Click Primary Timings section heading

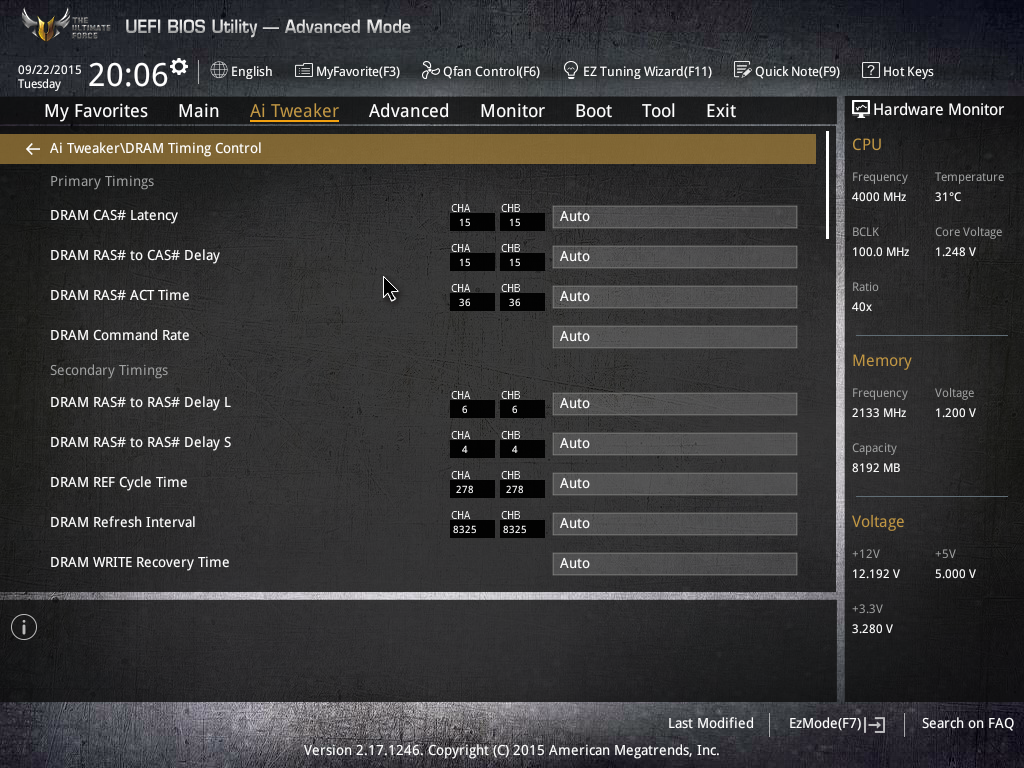coord(102,182)
